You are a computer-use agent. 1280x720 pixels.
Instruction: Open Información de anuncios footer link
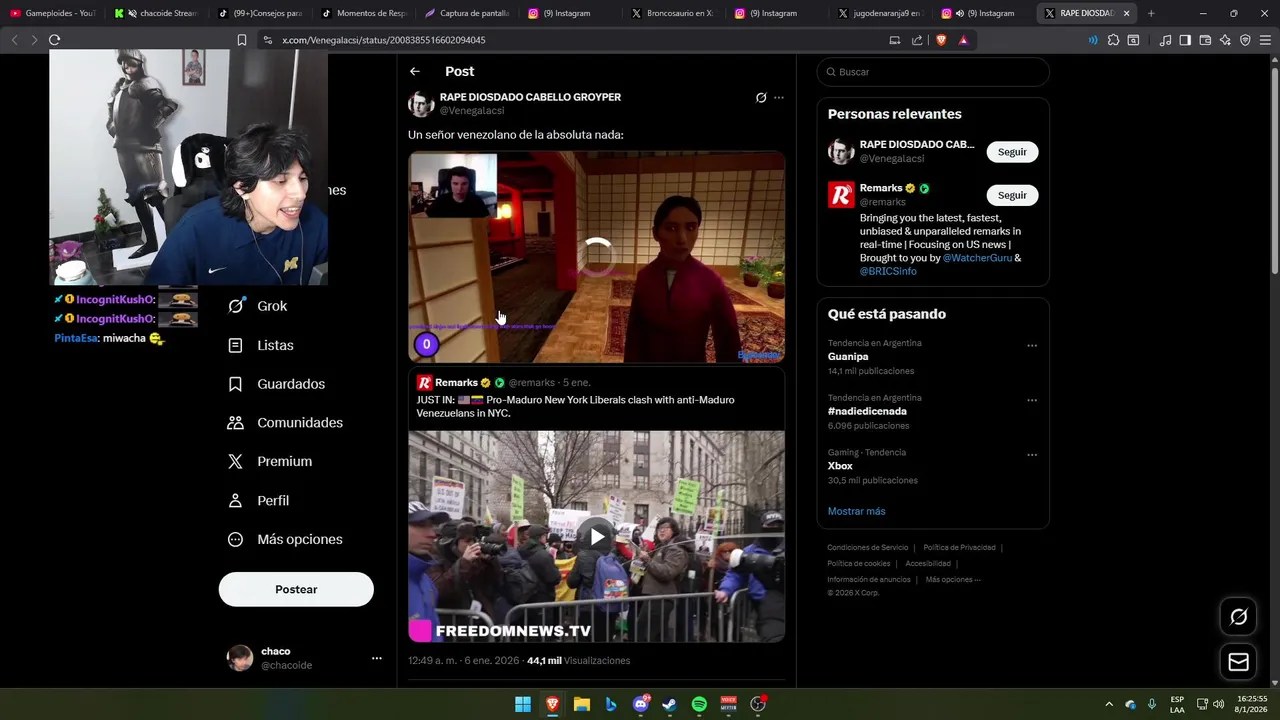868,580
